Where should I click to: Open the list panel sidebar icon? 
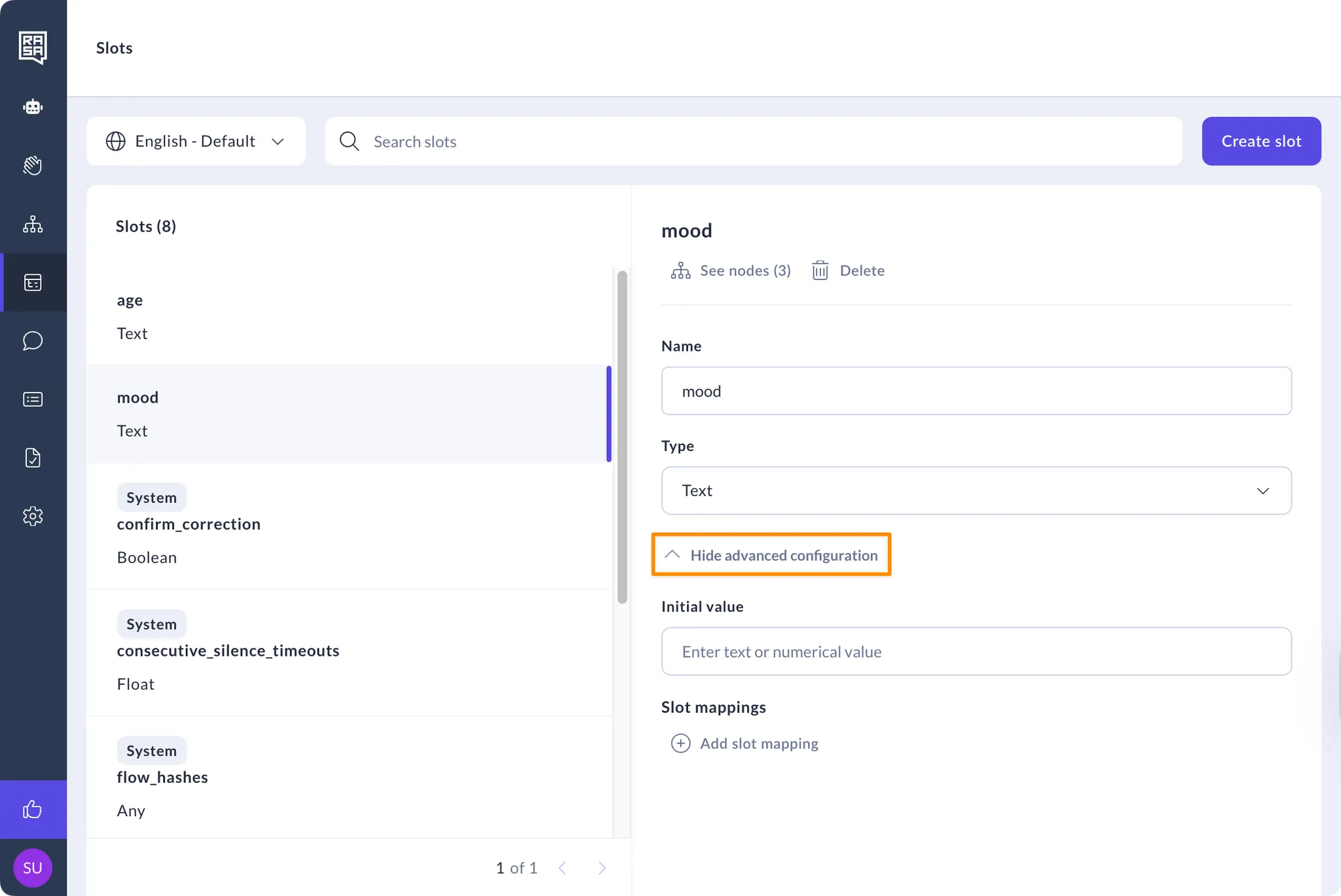(33, 399)
